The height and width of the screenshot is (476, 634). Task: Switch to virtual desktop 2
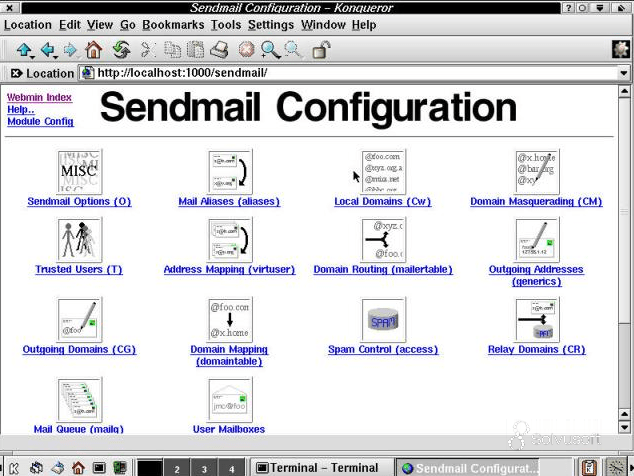point(177,469)
